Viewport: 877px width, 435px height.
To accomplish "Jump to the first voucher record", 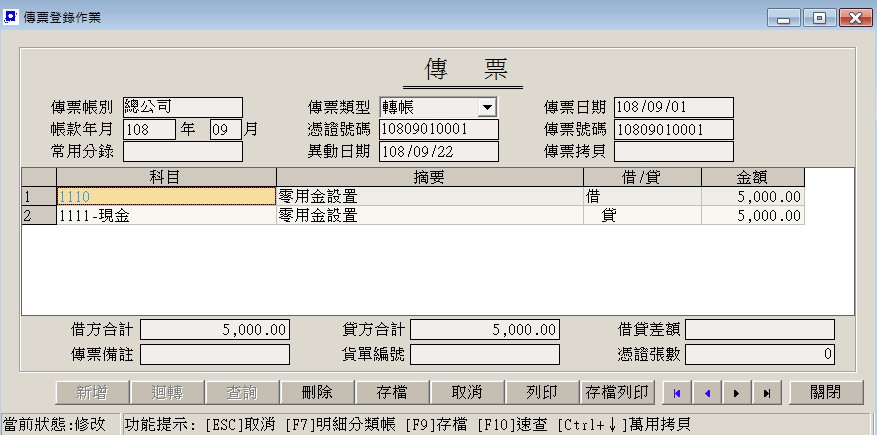I will point(677,393).
